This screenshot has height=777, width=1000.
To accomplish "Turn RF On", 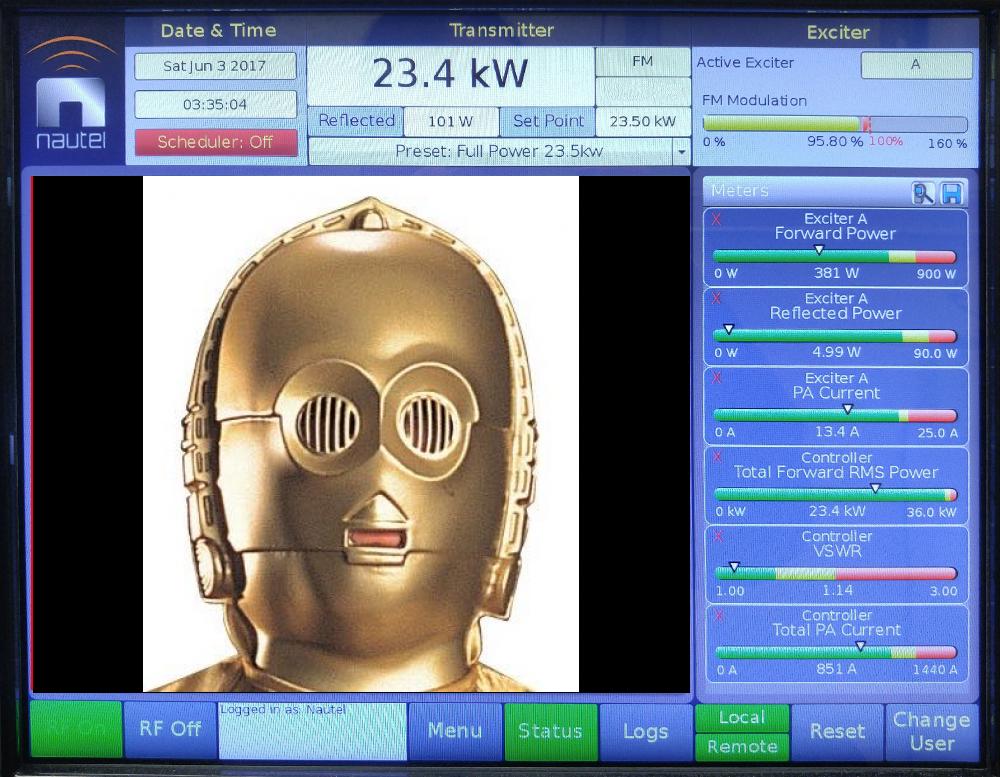I will 75,730.
